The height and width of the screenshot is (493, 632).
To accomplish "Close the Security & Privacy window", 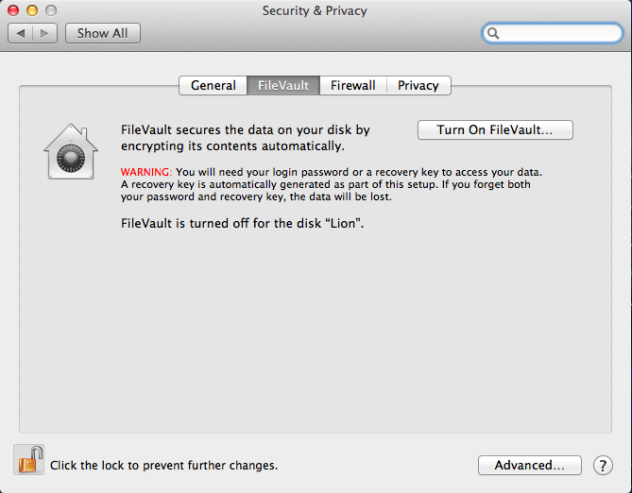I will click(x=13, y=10).
